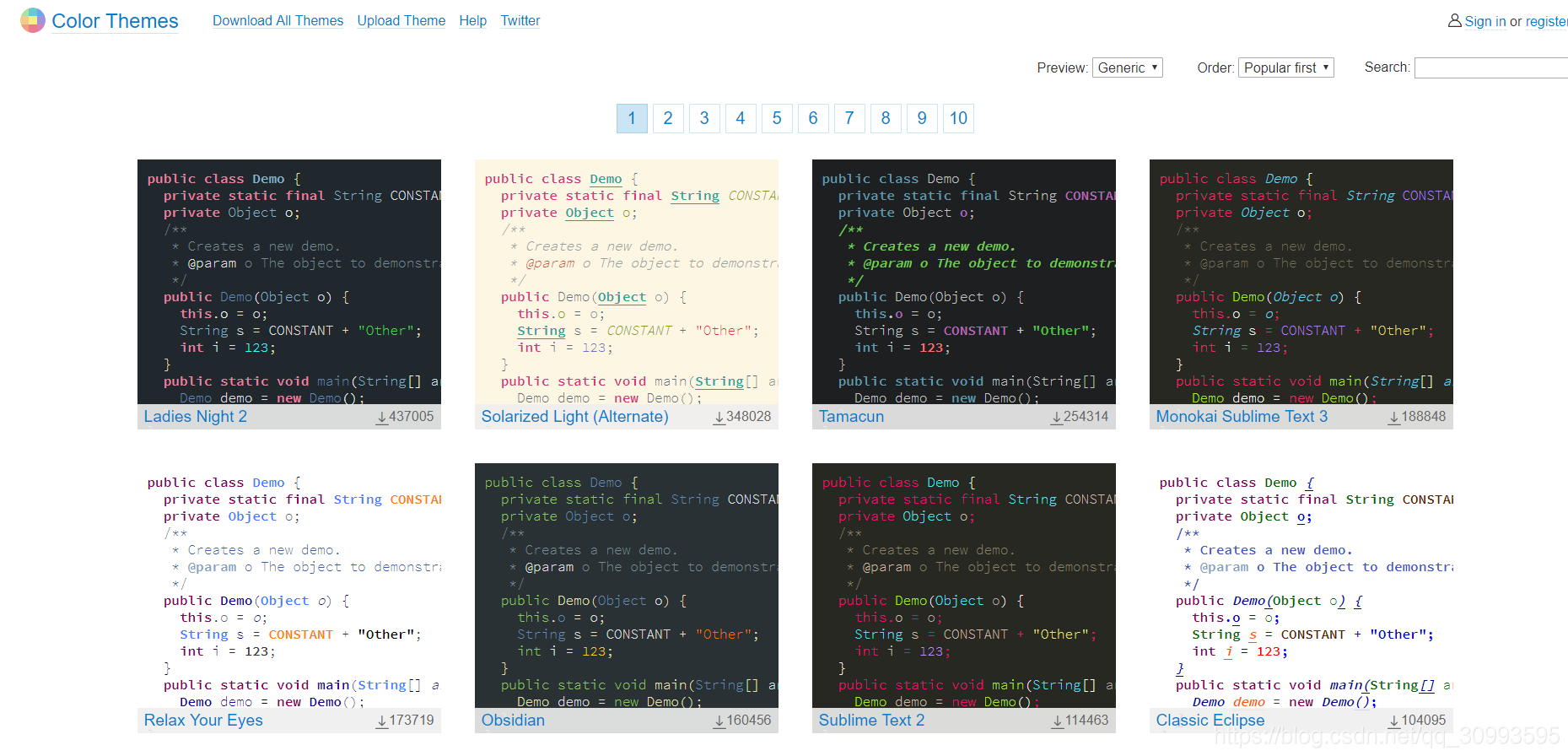Image resolution: width=1568 pixels, height=756 pixels.
Task: Open the Obsidian theme title link
Action: click(513, 721)
